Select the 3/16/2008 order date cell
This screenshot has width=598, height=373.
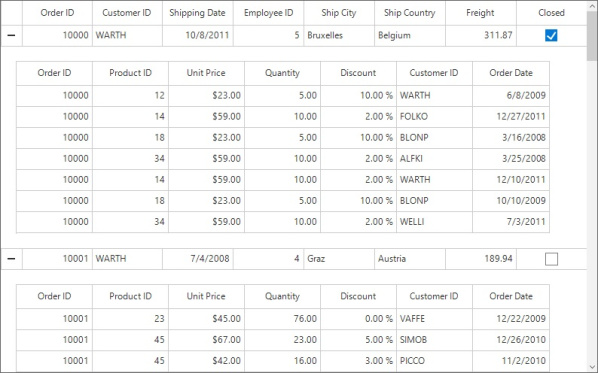tap(511, 138)
